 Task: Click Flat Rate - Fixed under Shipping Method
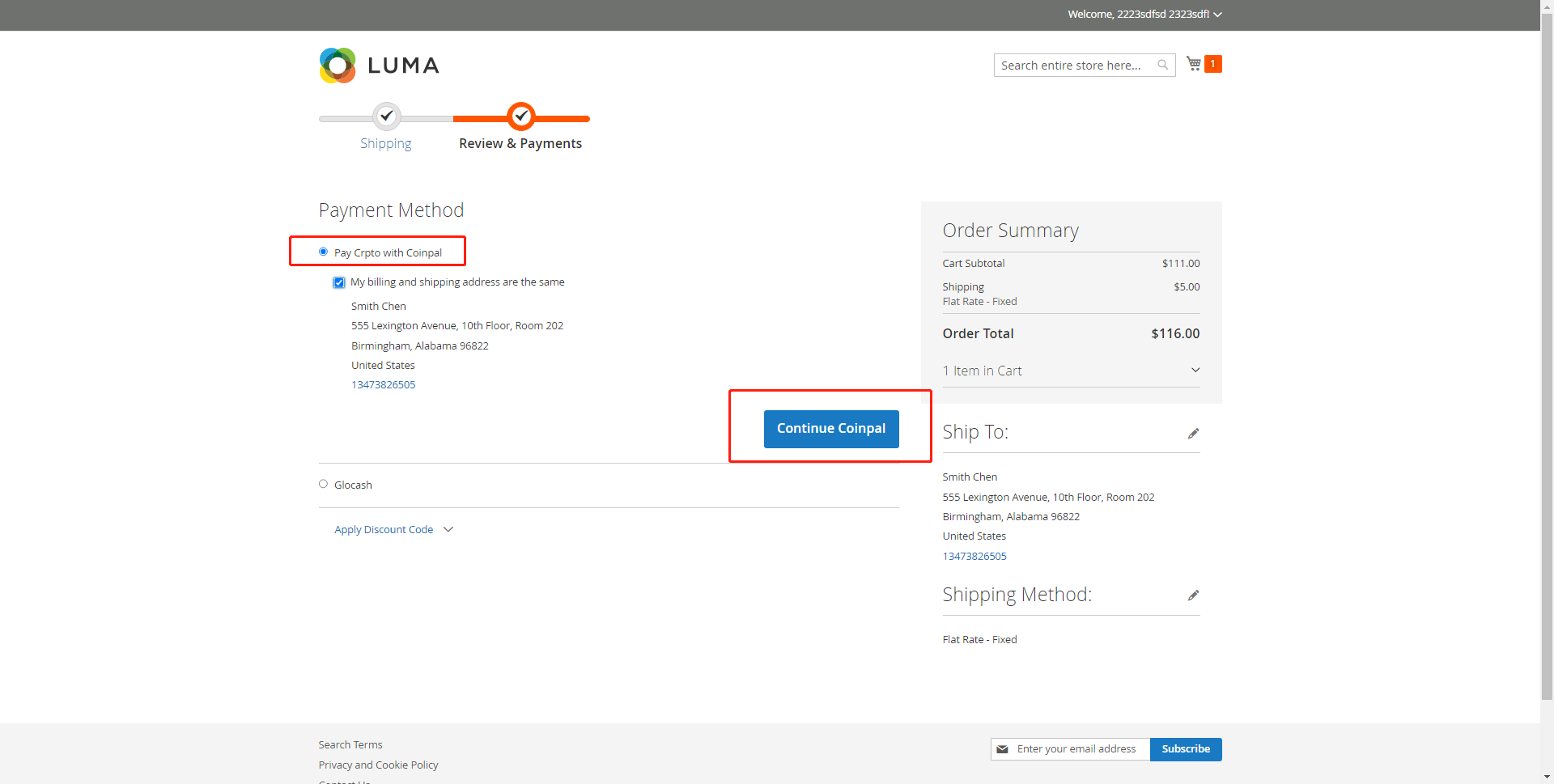click(x=979, y=640)
